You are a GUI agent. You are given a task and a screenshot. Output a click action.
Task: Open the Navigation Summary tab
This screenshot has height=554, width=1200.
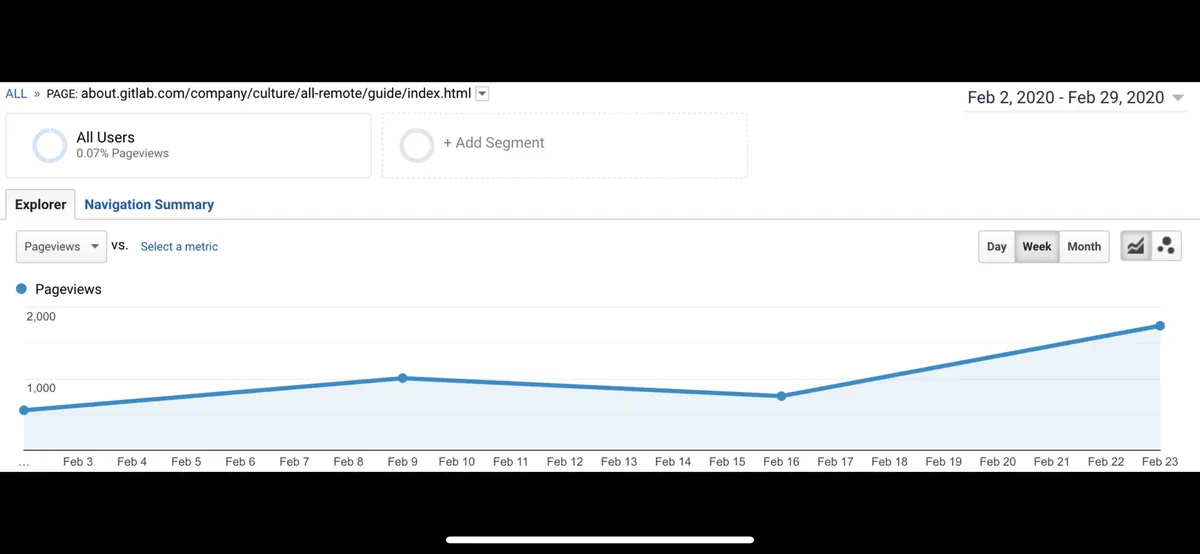(149, 204)
